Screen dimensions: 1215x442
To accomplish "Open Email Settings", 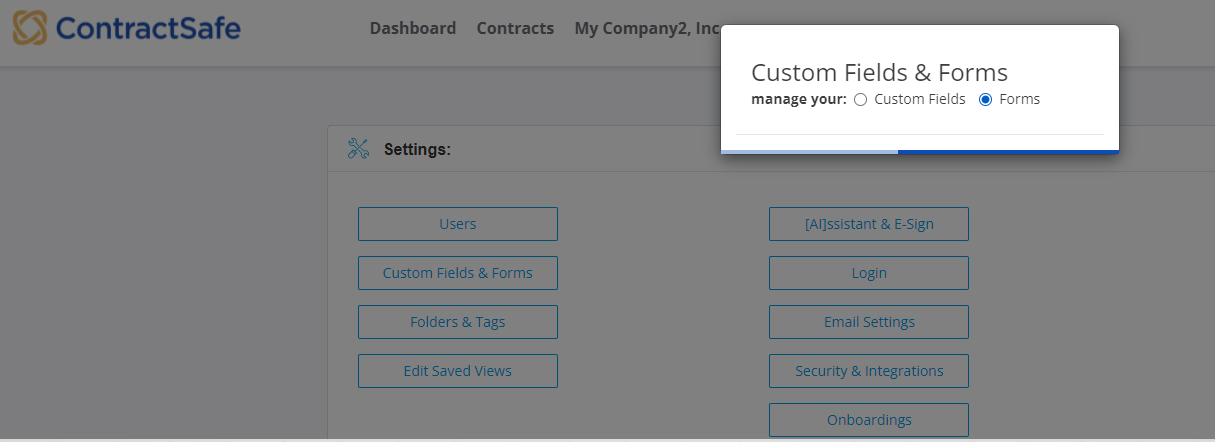I will 869,322.
